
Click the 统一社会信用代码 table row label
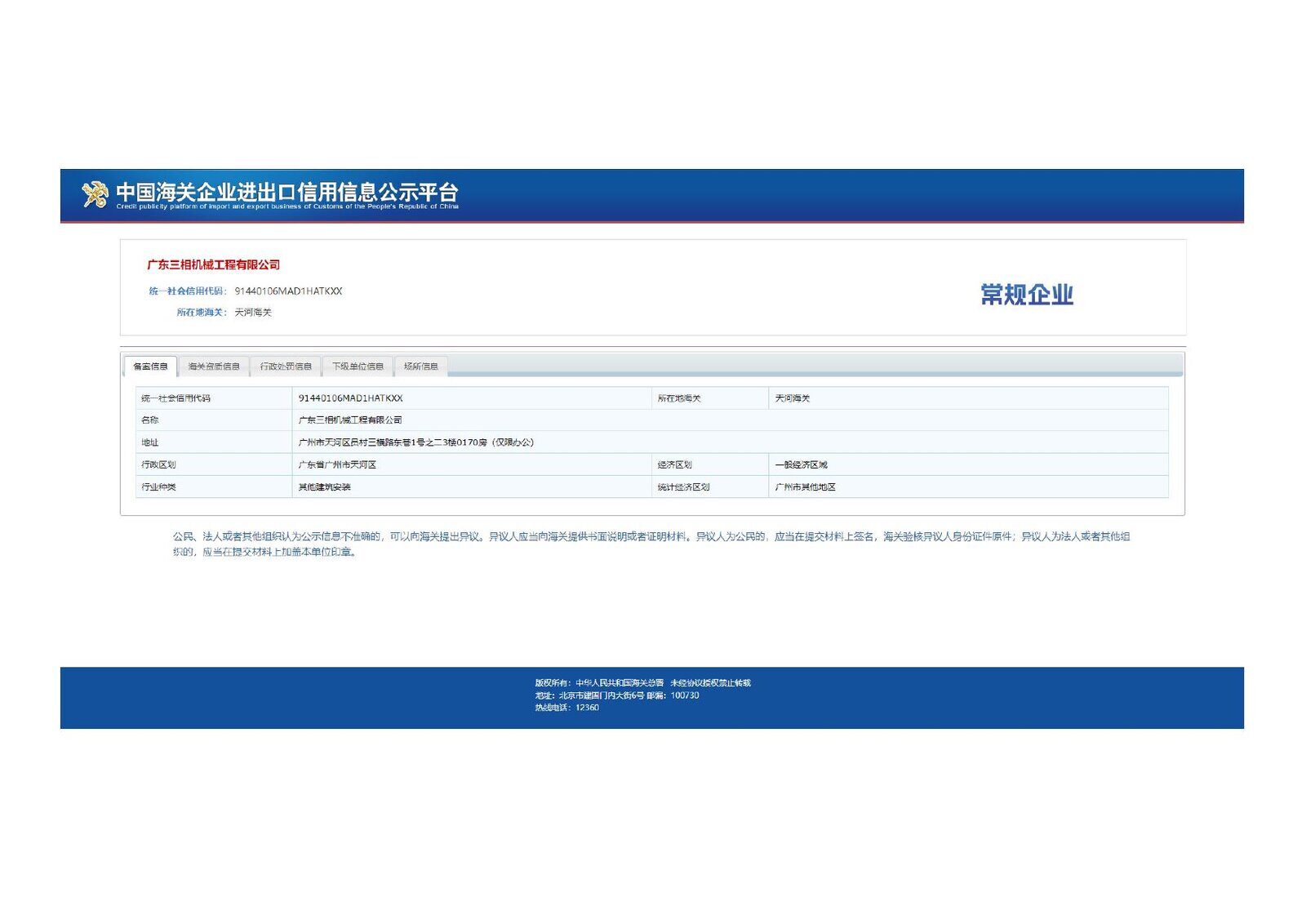tap(175, 398)
